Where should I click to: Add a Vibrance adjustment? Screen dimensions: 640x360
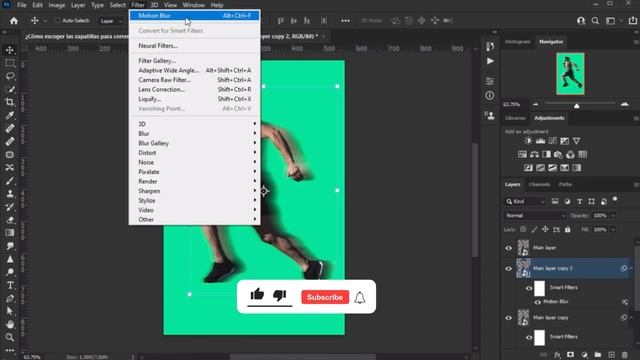(576, 141)
